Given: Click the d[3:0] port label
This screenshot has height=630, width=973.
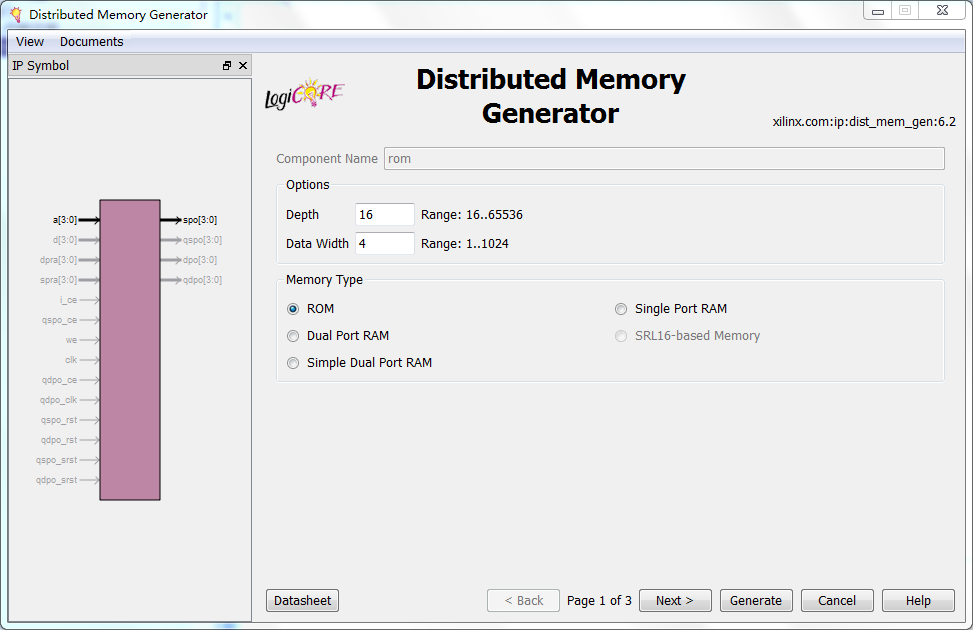Looking at the screenshot, I should click(65, 240).
